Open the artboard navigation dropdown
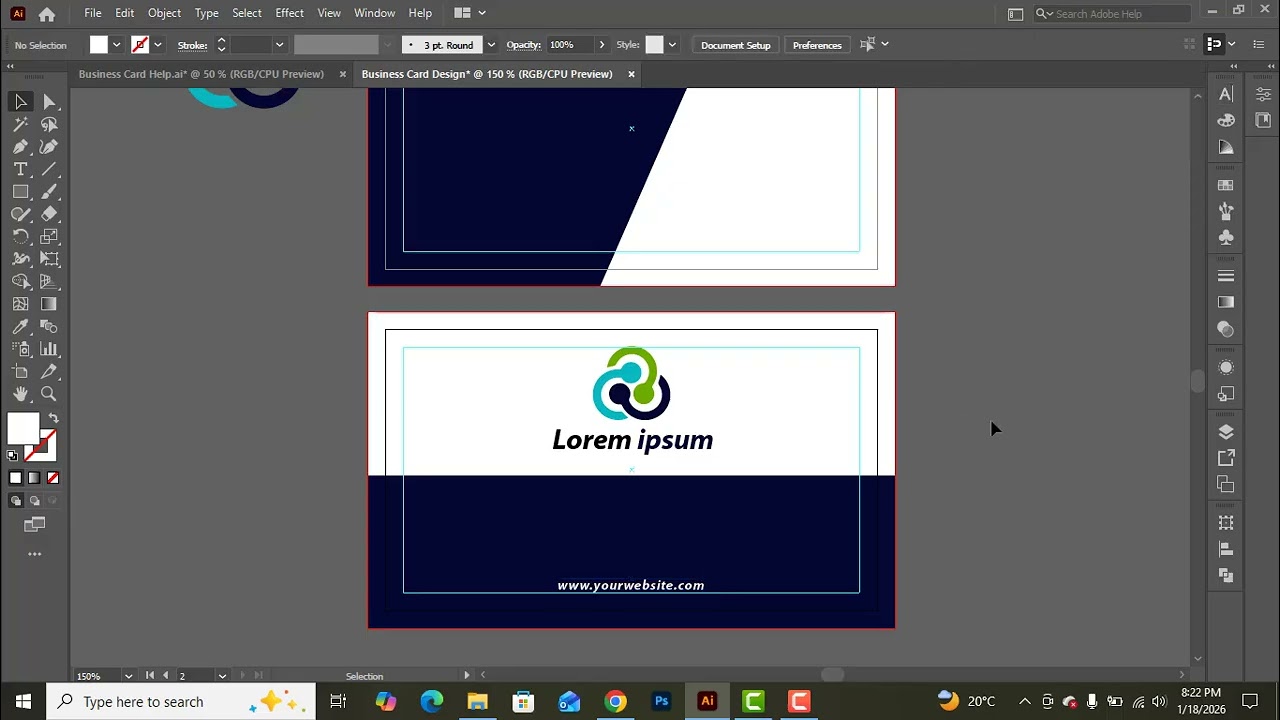Viewport: 1280px width, 720px height. [x=222, y=676]
